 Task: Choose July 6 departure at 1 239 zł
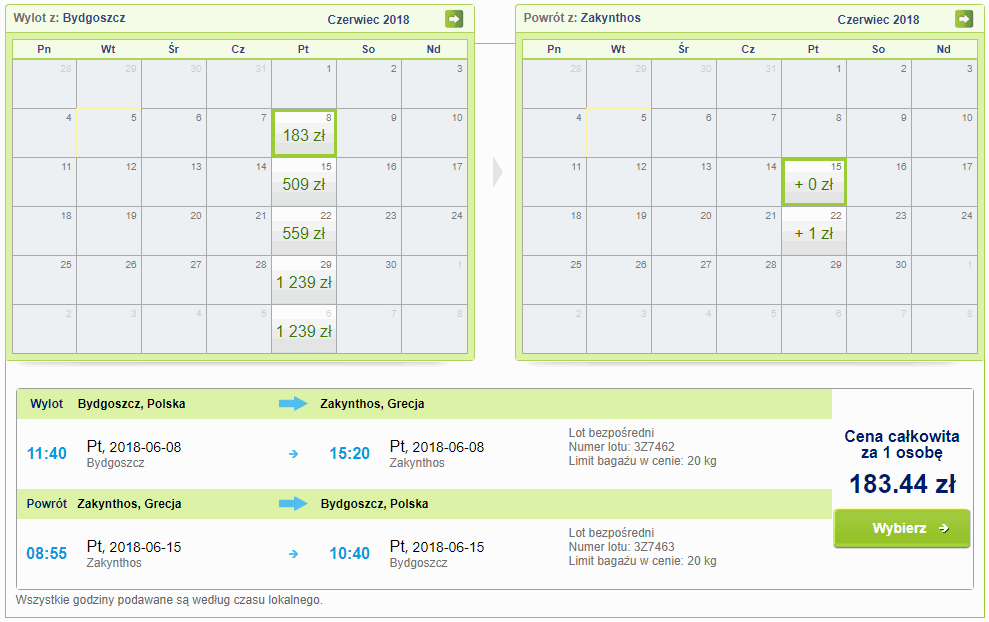click(x=304, y=329)
